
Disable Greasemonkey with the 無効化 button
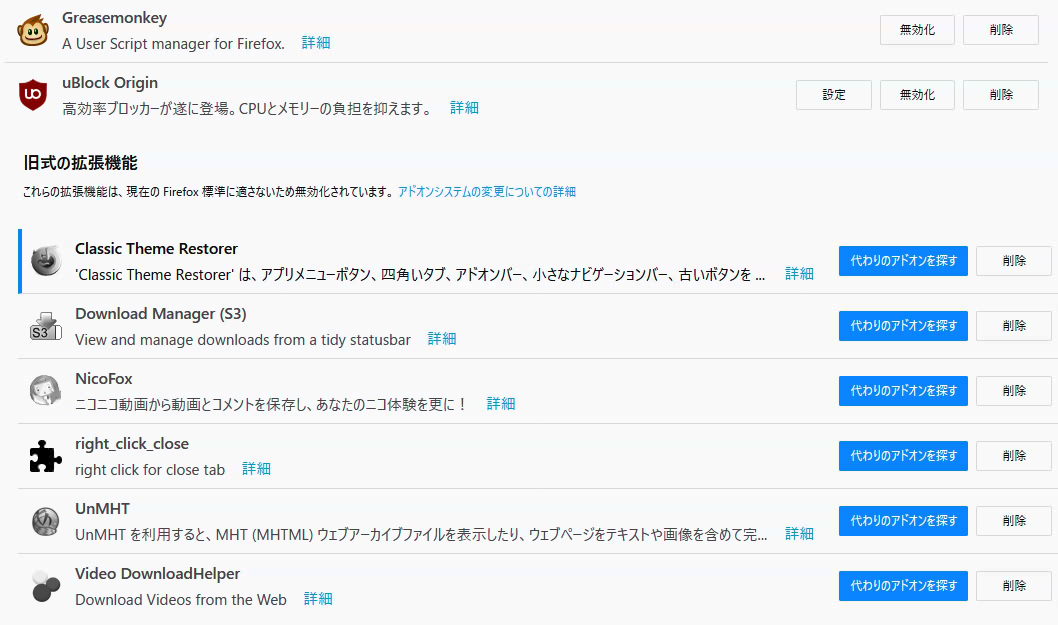(917, 30)
